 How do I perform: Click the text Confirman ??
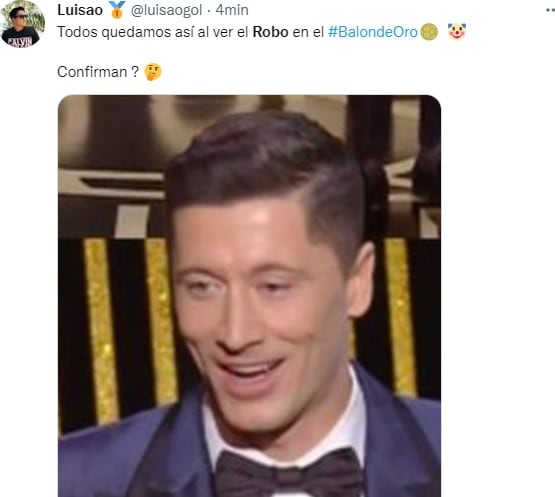[98, 72]
